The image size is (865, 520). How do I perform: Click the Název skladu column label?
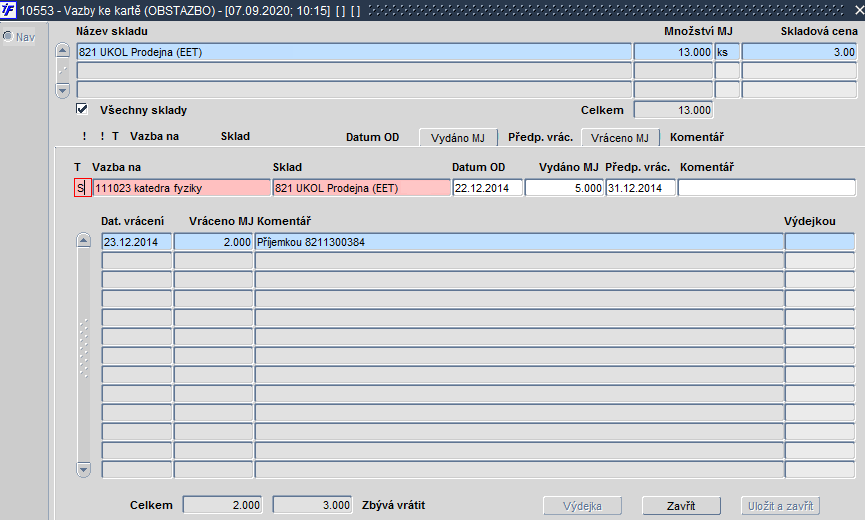click(111, 31)
